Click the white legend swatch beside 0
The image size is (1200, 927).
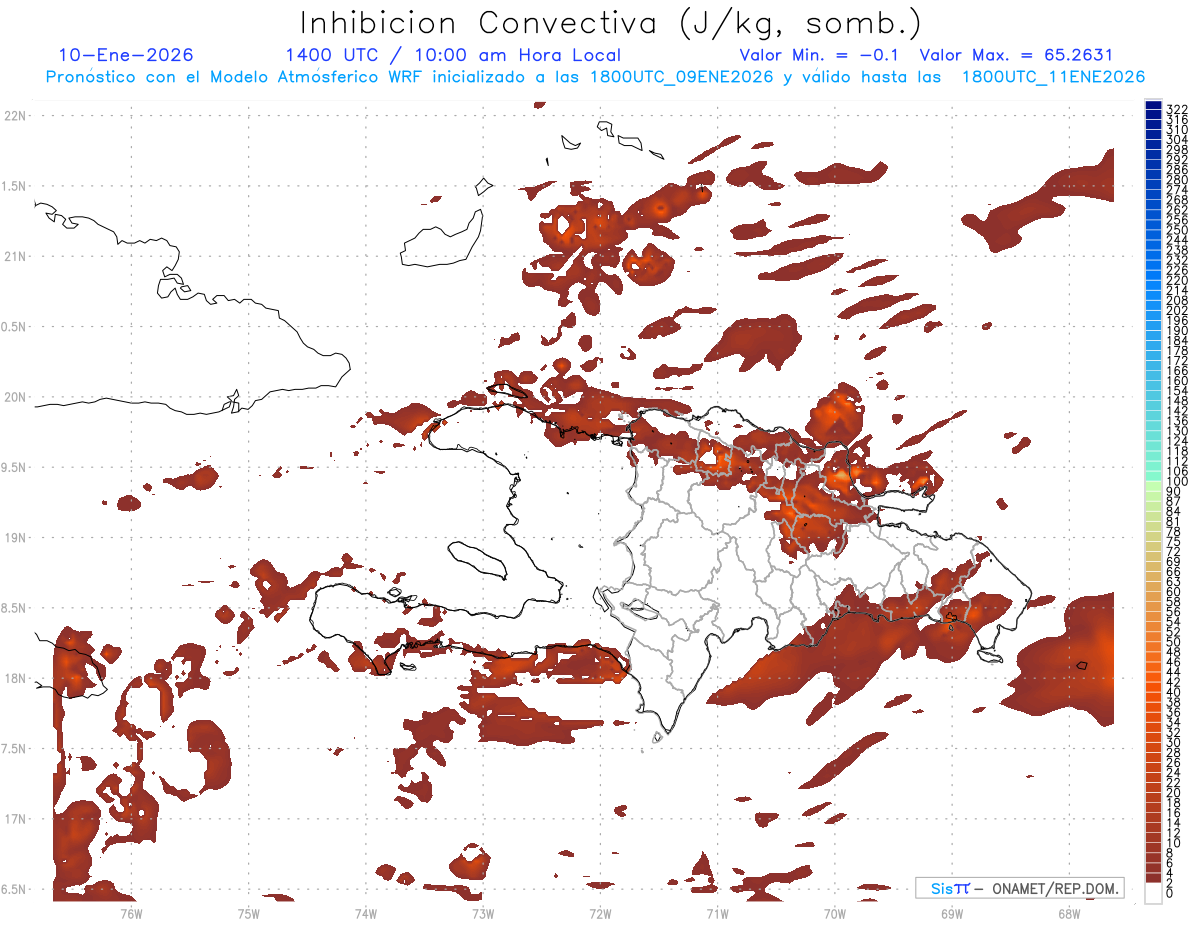(1153, 893)
